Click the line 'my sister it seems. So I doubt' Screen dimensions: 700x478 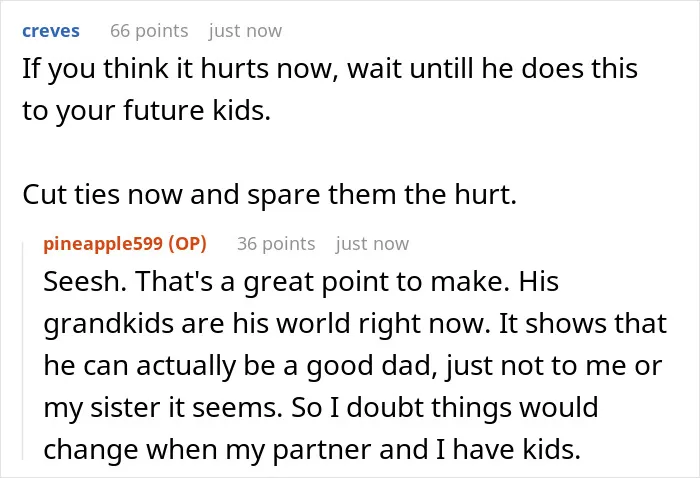321,407
